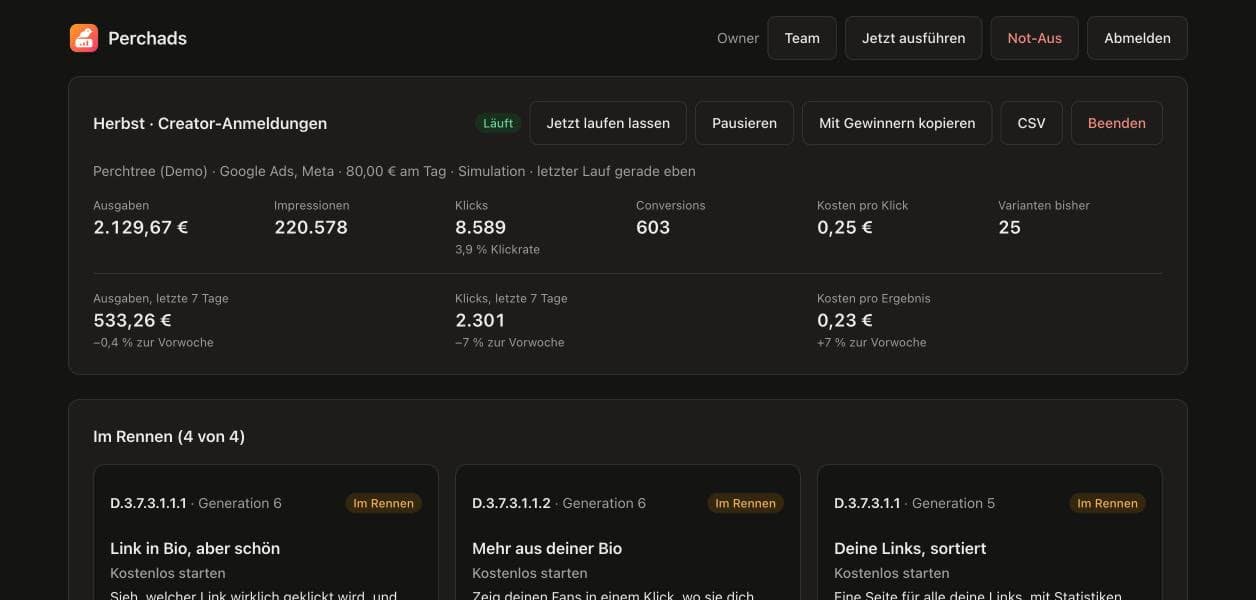Trigger the Not-Aus emergency stop
Screen dimensions: 1256x600
[1035, 38]
